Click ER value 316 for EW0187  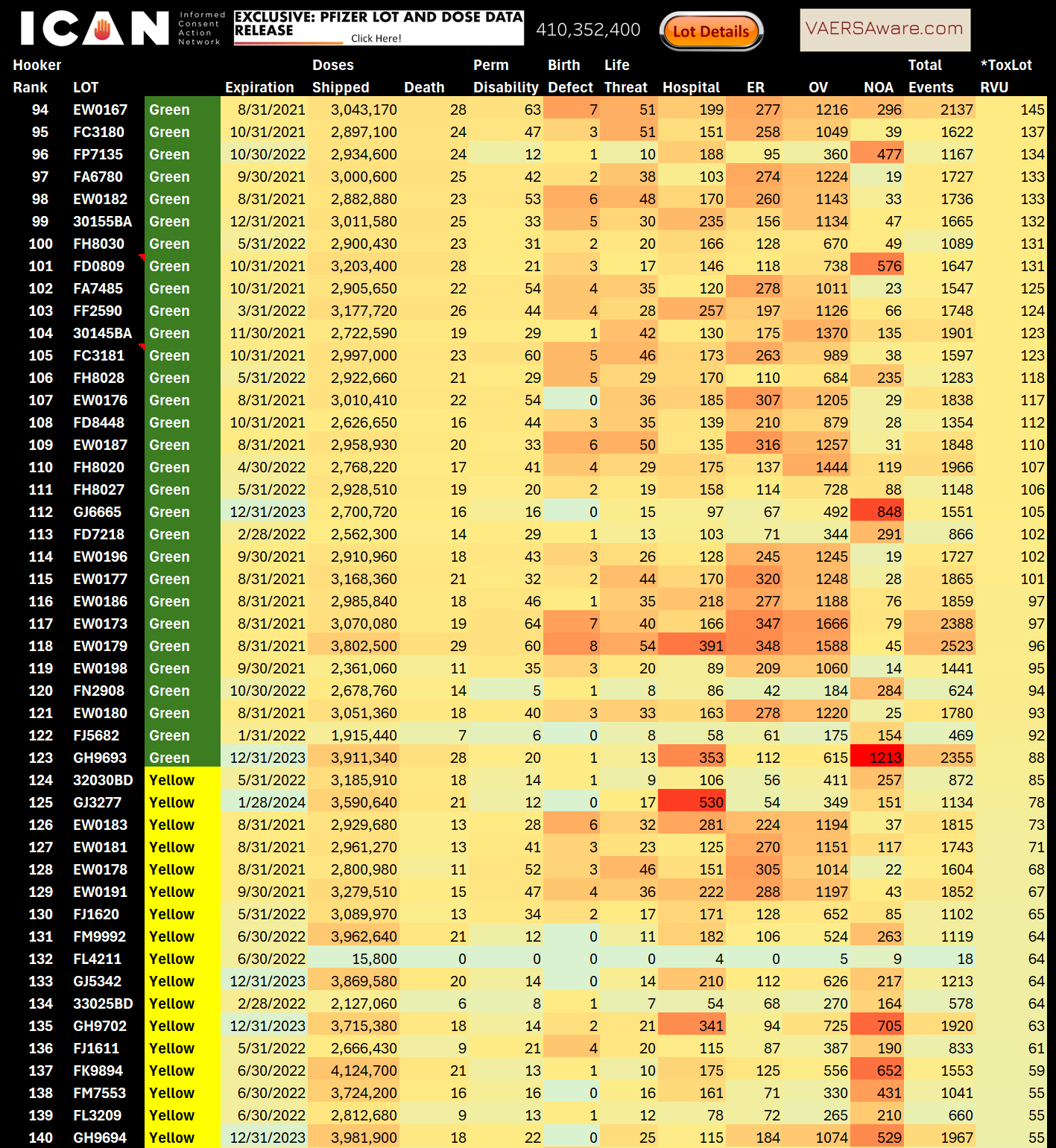(x=753, y=445)
